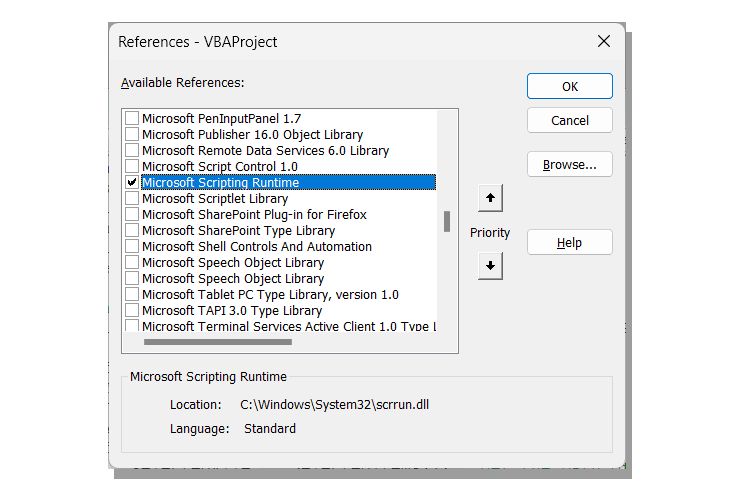Select Microsoft Terminal Services Active Client row
The image size is (754, 499).
[x=289, y=325]
